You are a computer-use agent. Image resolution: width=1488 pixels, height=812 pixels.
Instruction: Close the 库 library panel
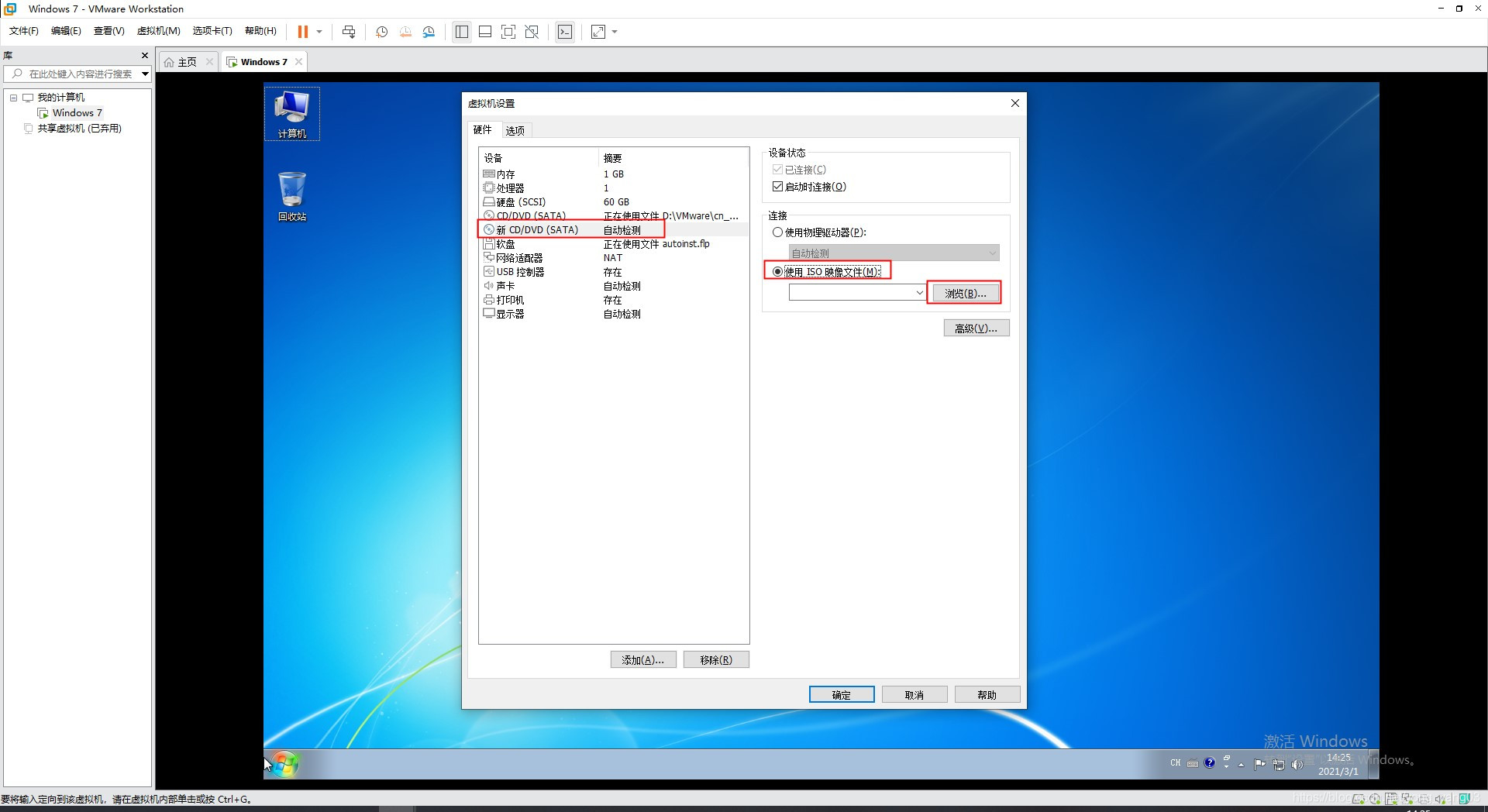[x=144, y=56]
